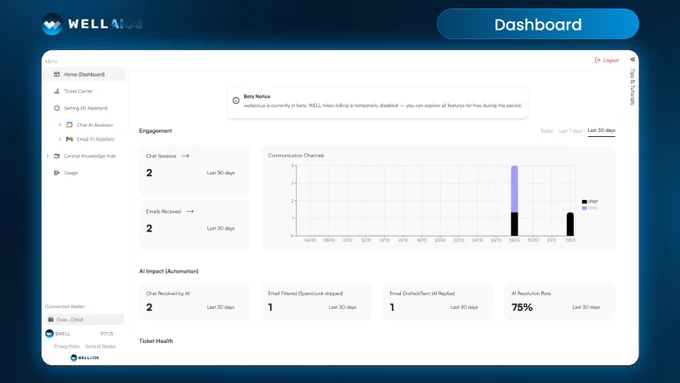Click the Home dashboard grid icon
Image resolution: width=680 pixels, height=383 pixels.
tap(57, 74)
